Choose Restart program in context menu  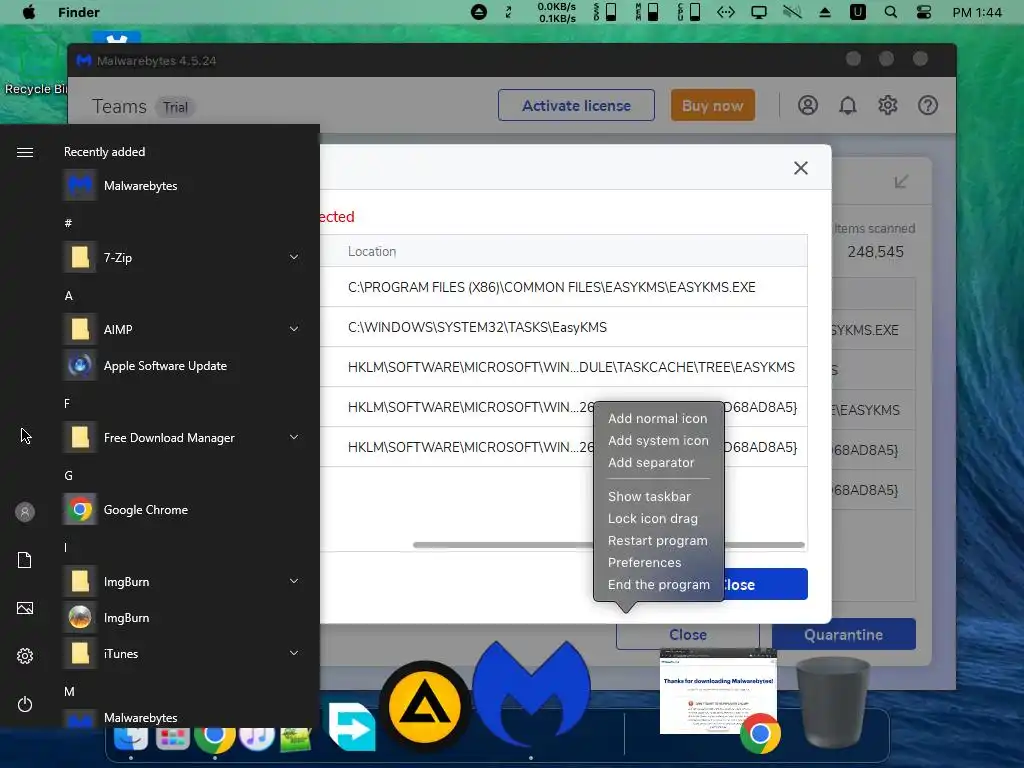[x=658, y=541]
